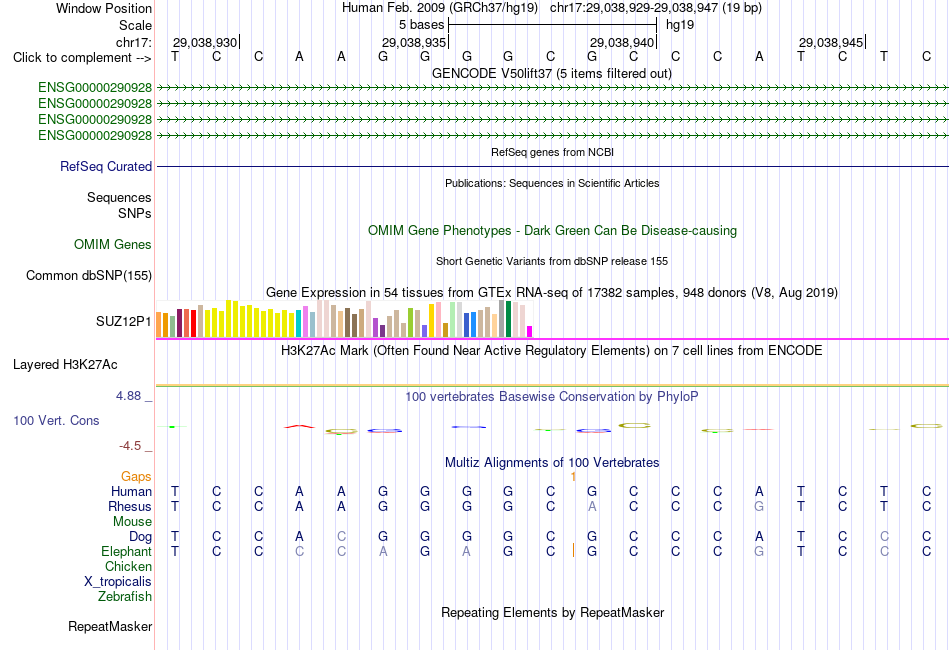Click the Window Position label
This screenshot has height=650, width=950.
pos(104,8)
